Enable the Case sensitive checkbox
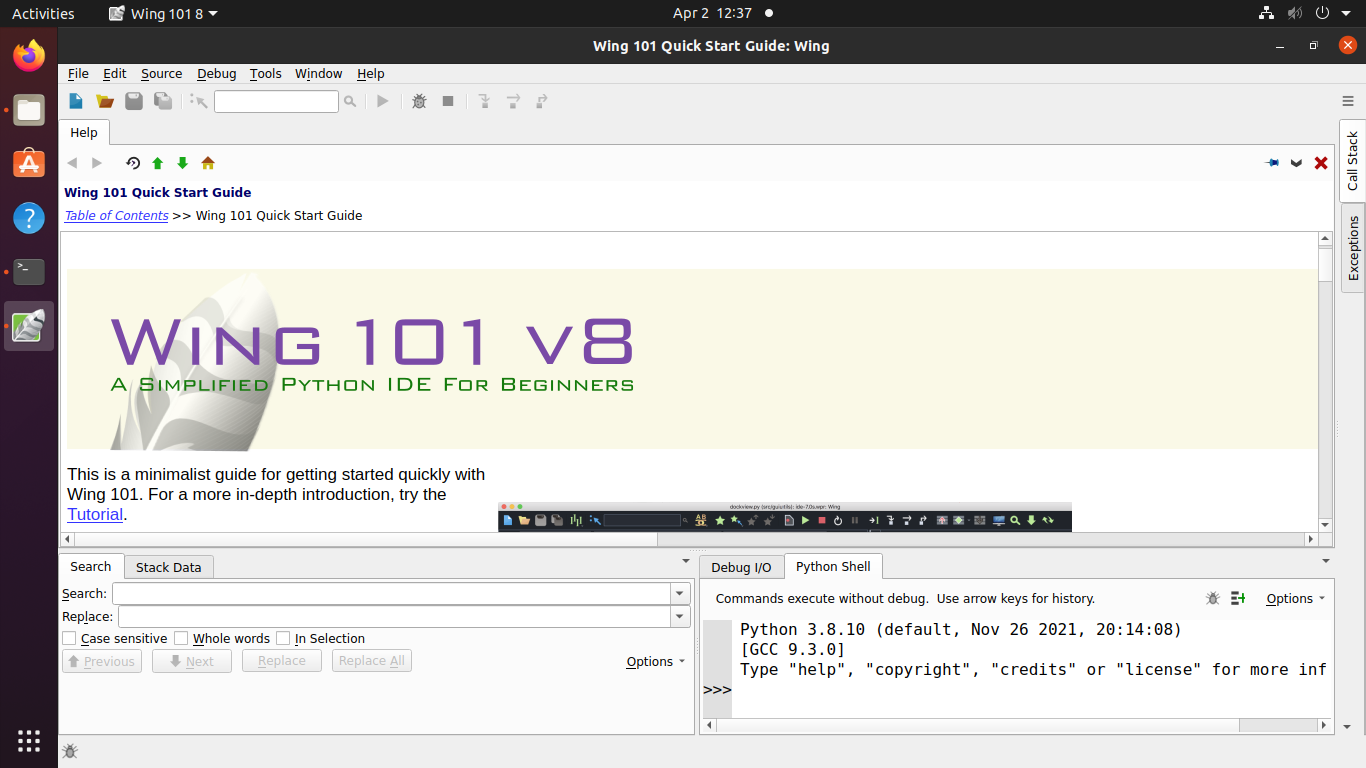 click(x=69, y=638)
